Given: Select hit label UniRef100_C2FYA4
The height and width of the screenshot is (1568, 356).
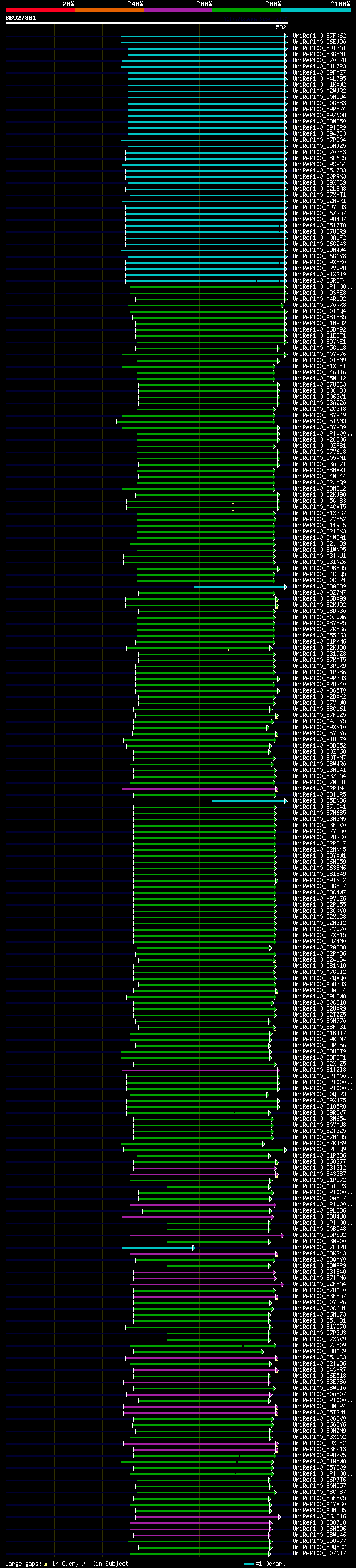Looking at the screenshot, I should (x=319, y=1284).
